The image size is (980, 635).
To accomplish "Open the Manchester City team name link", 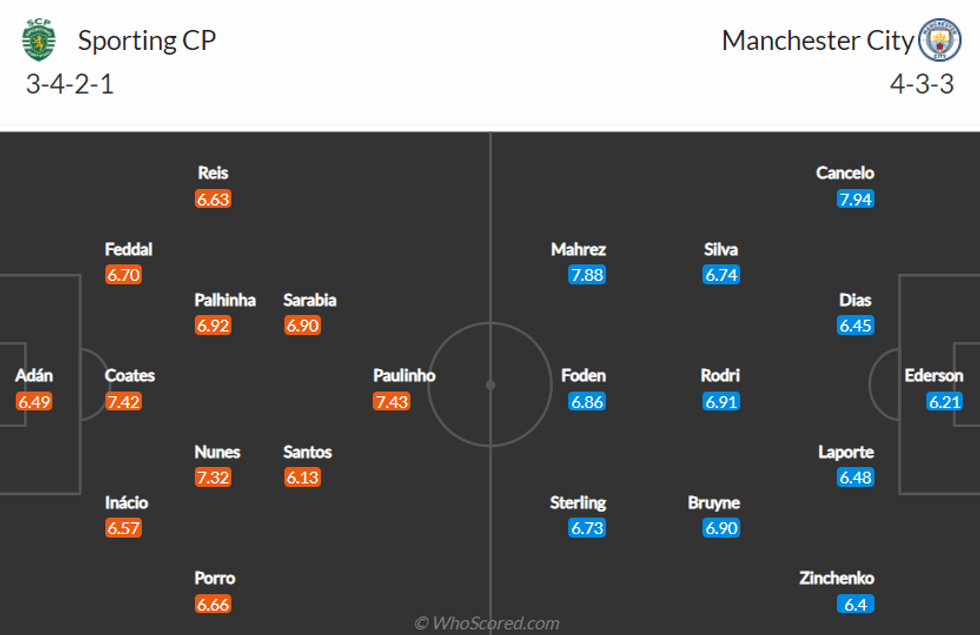I will [818, 40].
